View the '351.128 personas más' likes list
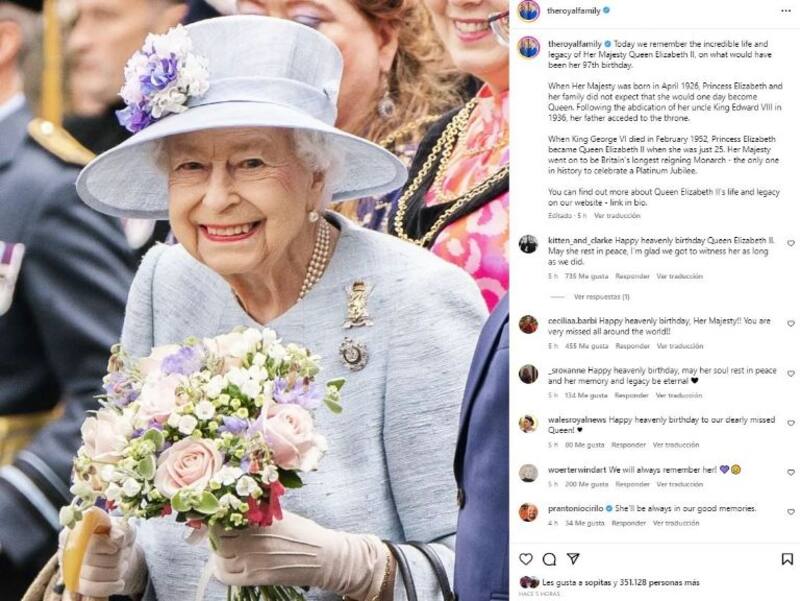The width and height of the screenshot is (800, 601). (660, 582)
